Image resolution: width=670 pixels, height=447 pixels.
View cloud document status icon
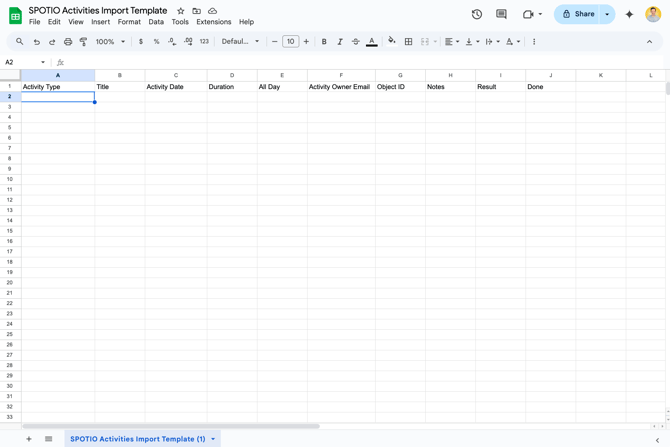[x=212, y=11]
